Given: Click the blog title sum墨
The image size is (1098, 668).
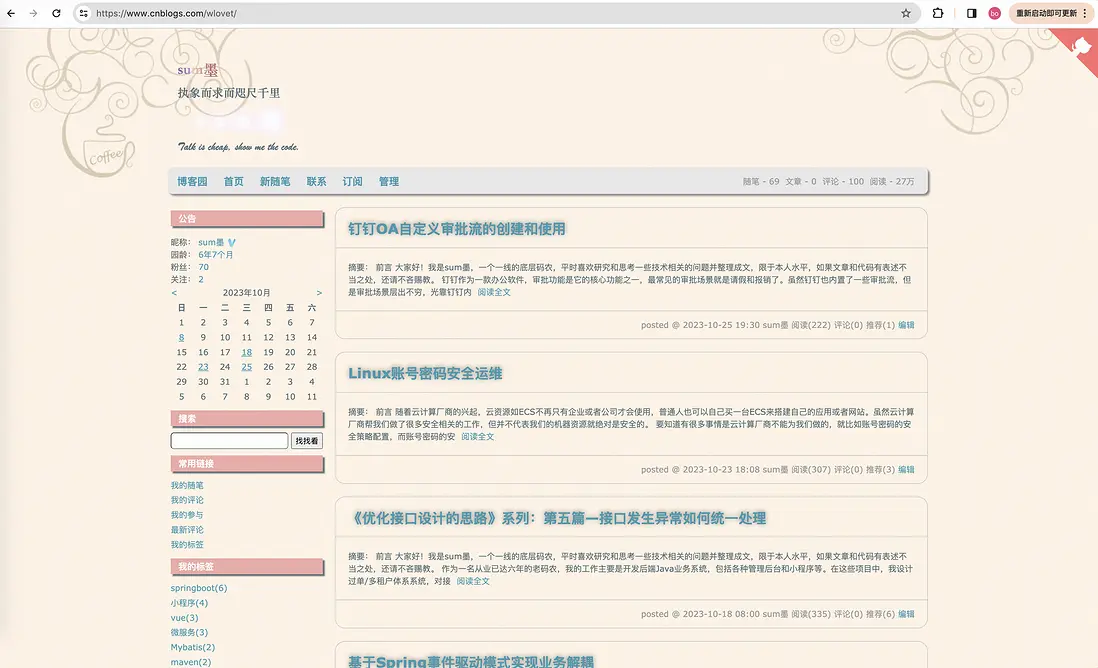Looking at the screenshot, I should coord(197,70).
